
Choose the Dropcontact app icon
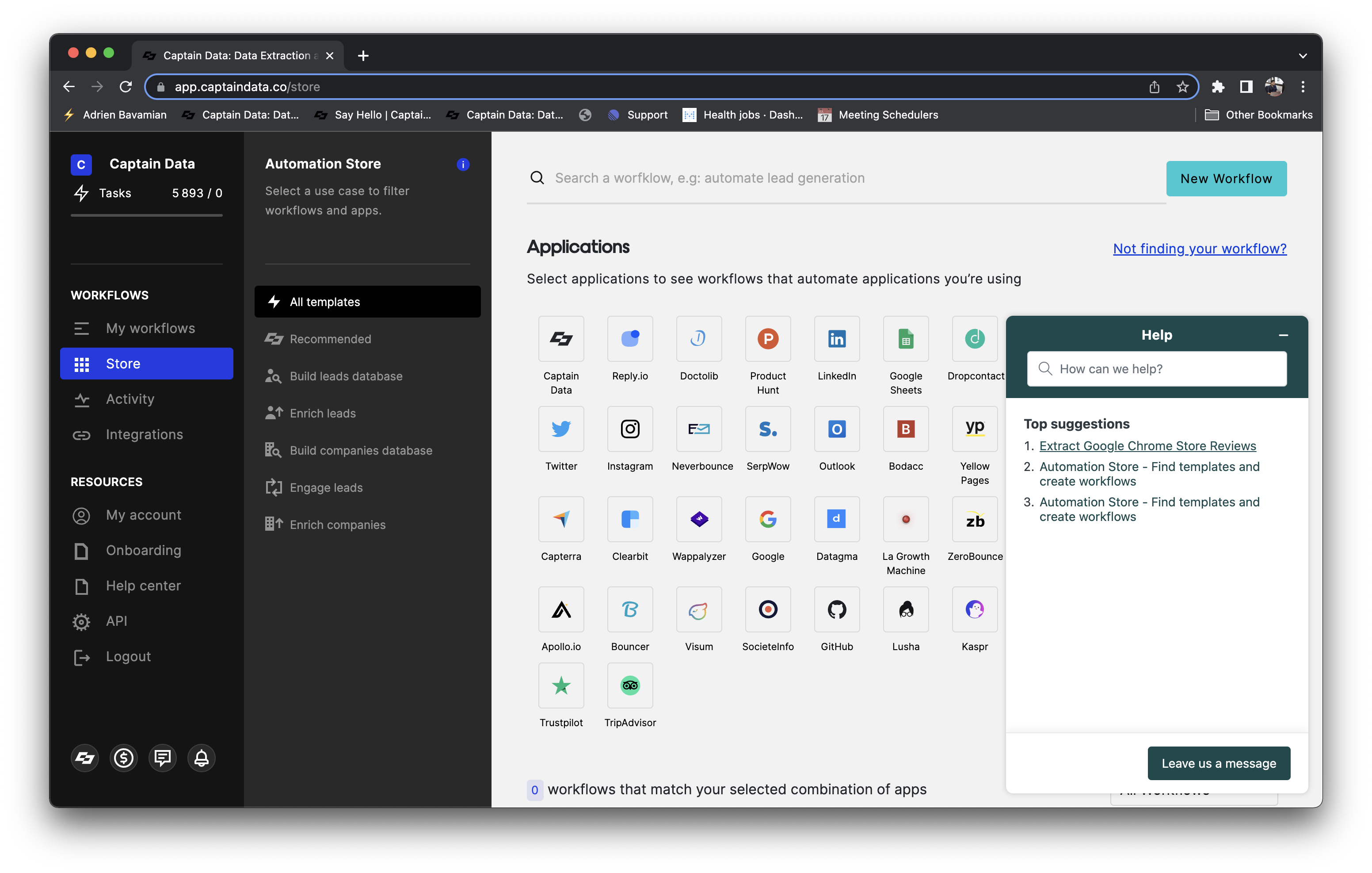(x=974, y=339)
